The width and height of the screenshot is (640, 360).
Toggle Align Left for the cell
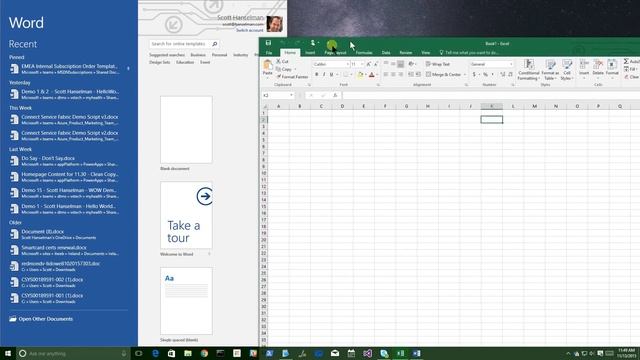coord(386,74)
